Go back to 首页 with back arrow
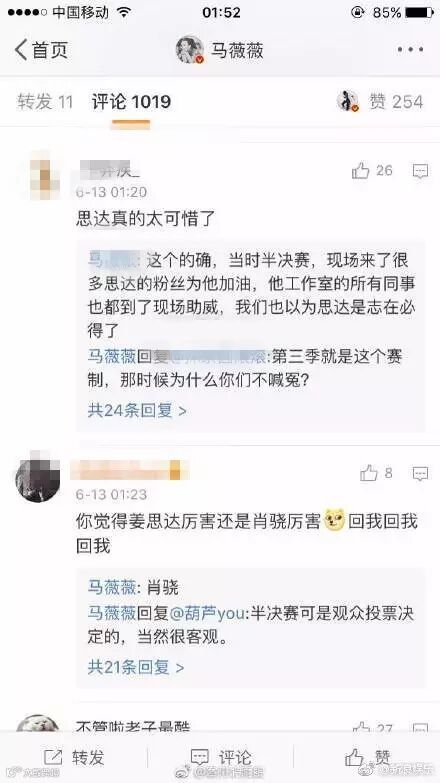The width and height of the screenshot is (440, 783). point(21,50)
